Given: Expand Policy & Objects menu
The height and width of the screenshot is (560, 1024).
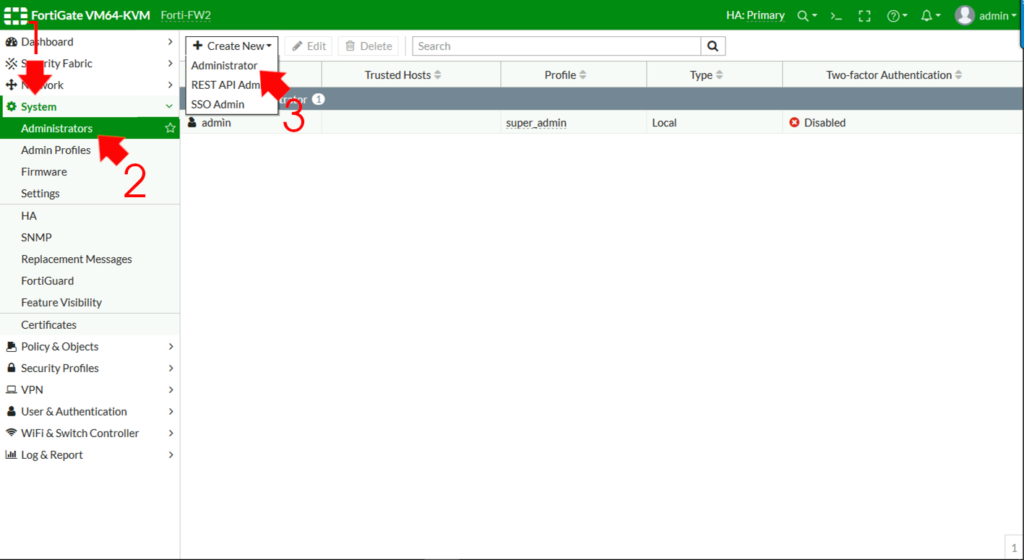Looking at the screenshot, I should click(90, 346).
